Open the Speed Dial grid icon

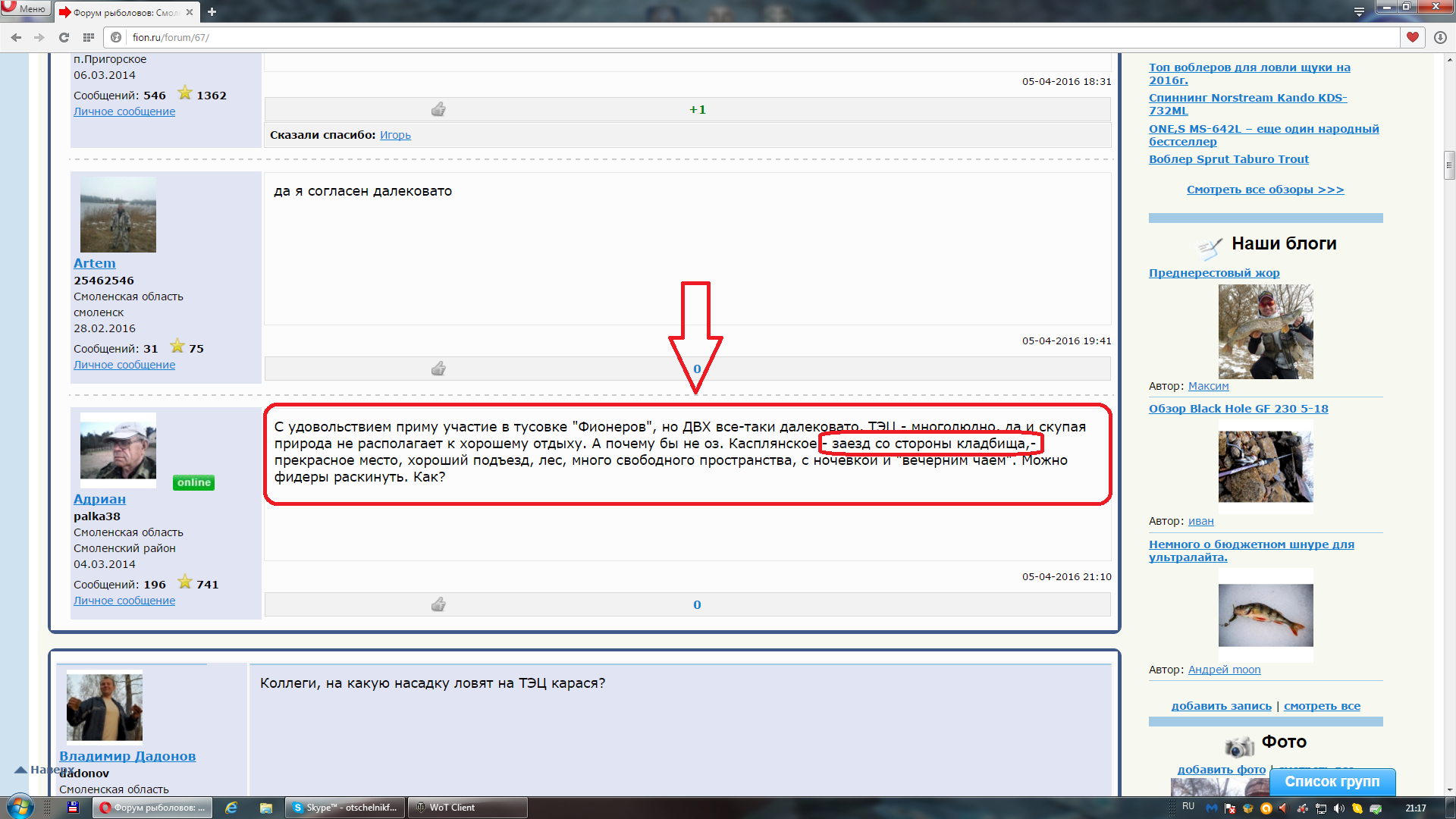pos(89,37)
